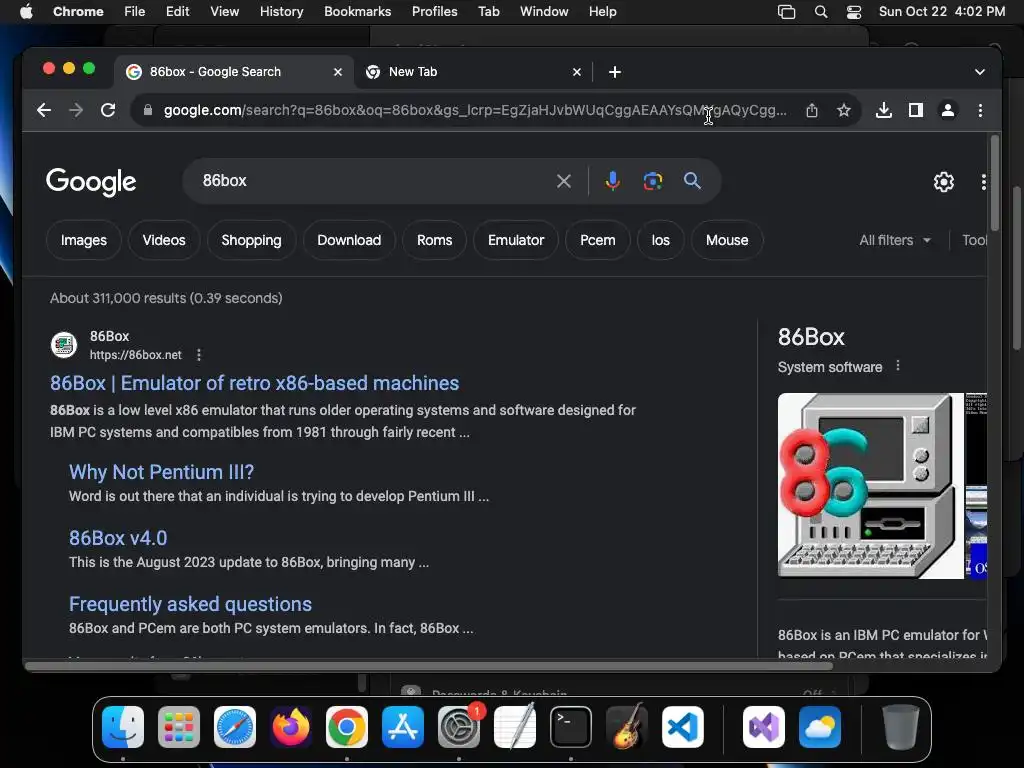
Task: Filter results by Shopping
Action: [251, 240]
